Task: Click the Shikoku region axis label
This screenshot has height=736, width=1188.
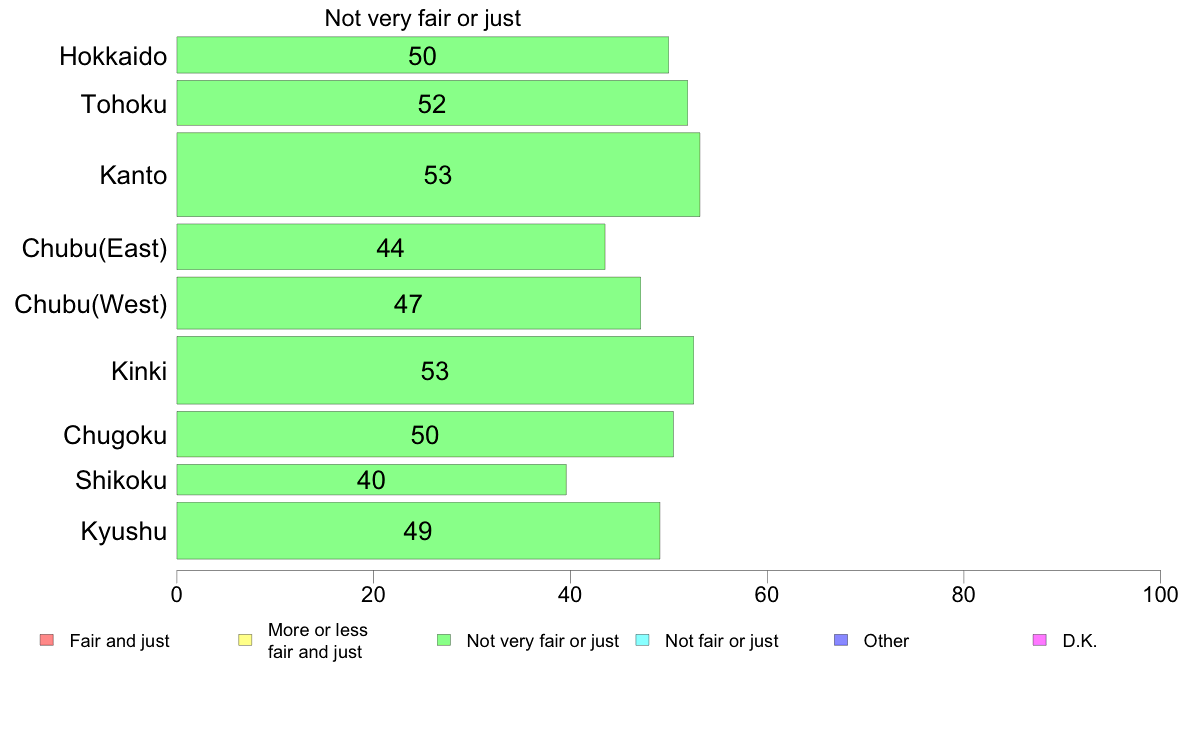Action: [121, 480]
